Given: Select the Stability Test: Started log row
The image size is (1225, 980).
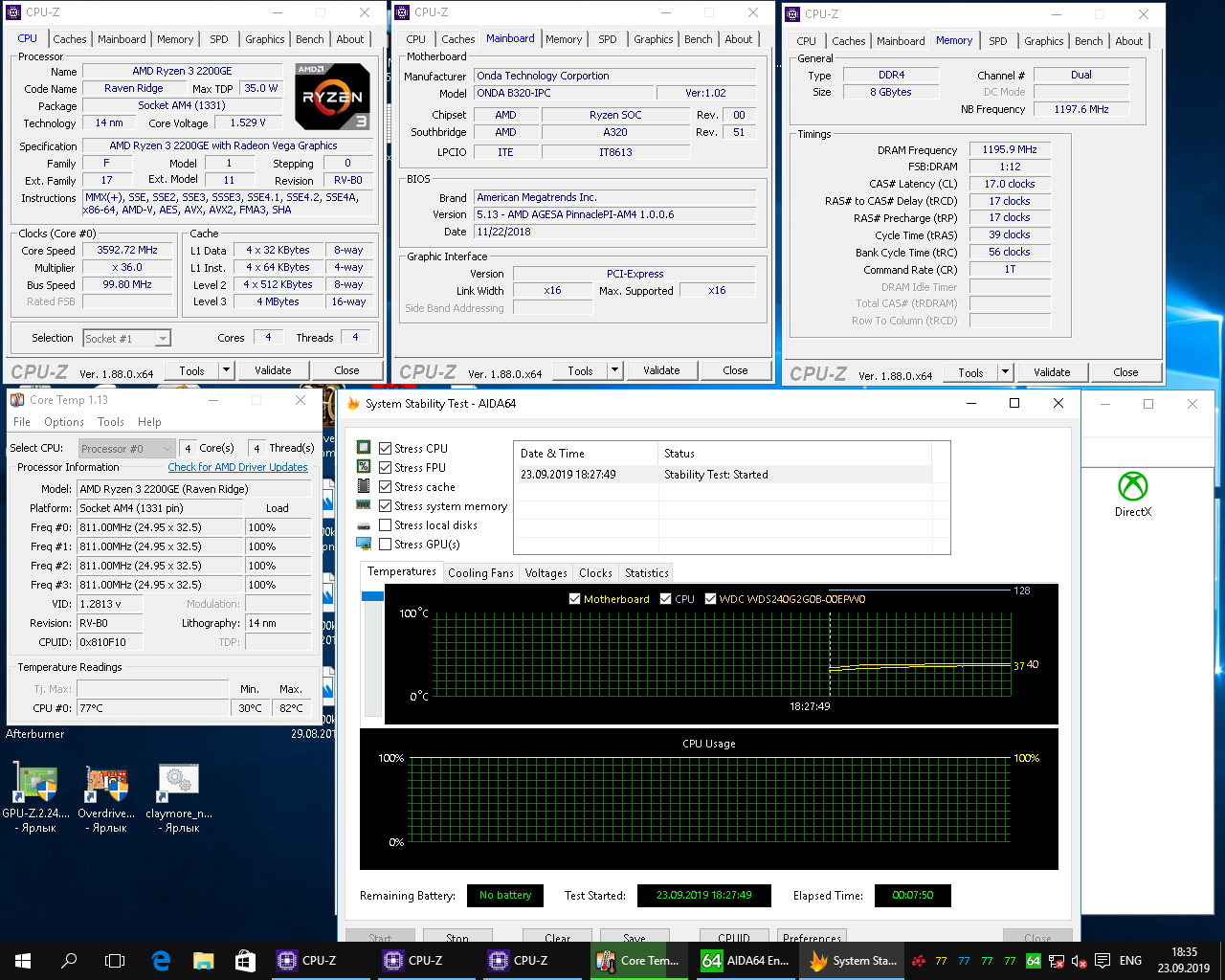Looking at the screenshot, I should [723, 475].
